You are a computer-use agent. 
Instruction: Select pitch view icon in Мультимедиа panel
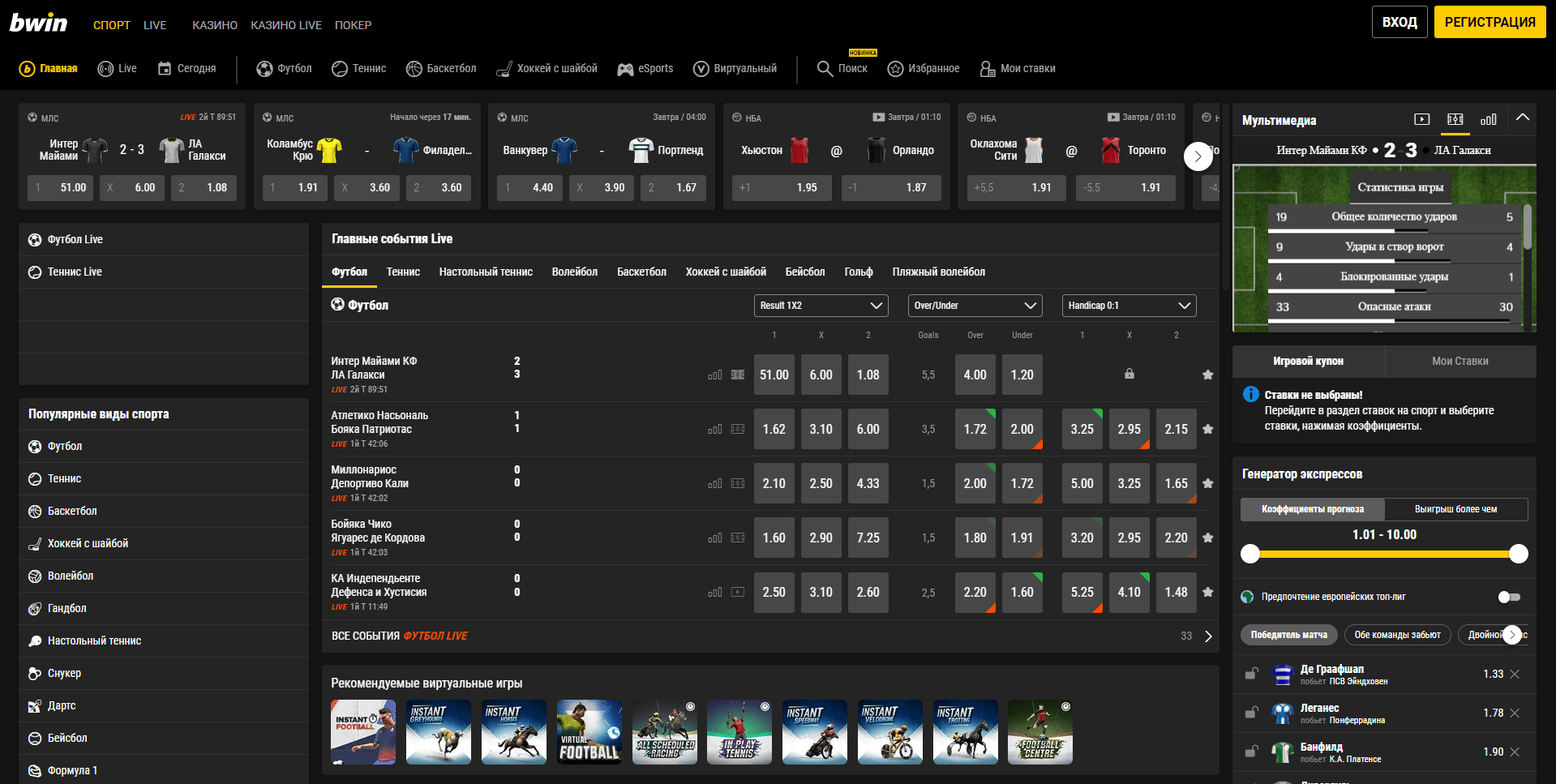[x=1455, y=119]
